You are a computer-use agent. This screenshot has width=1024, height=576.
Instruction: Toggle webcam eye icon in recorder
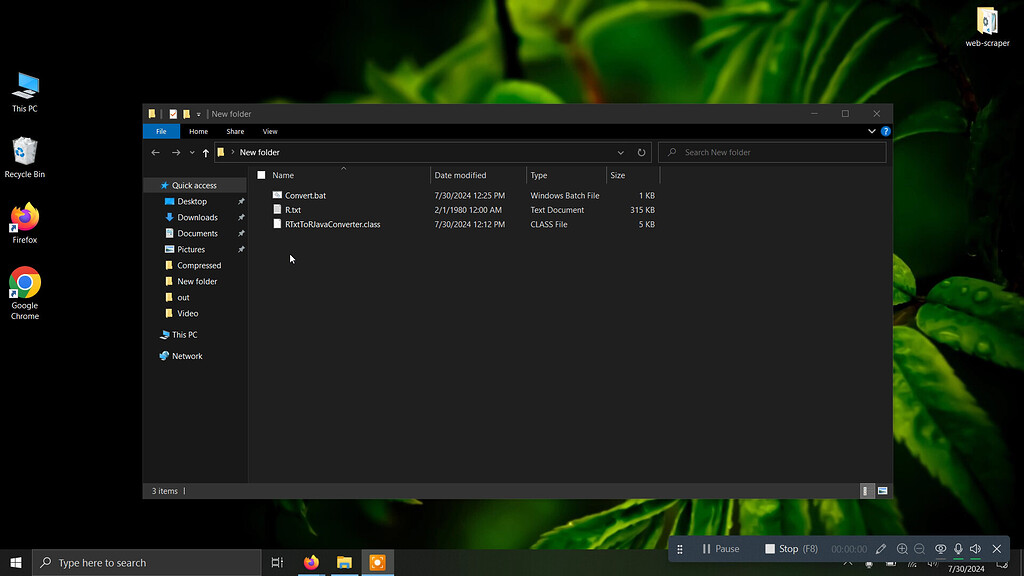pos(940,549)
